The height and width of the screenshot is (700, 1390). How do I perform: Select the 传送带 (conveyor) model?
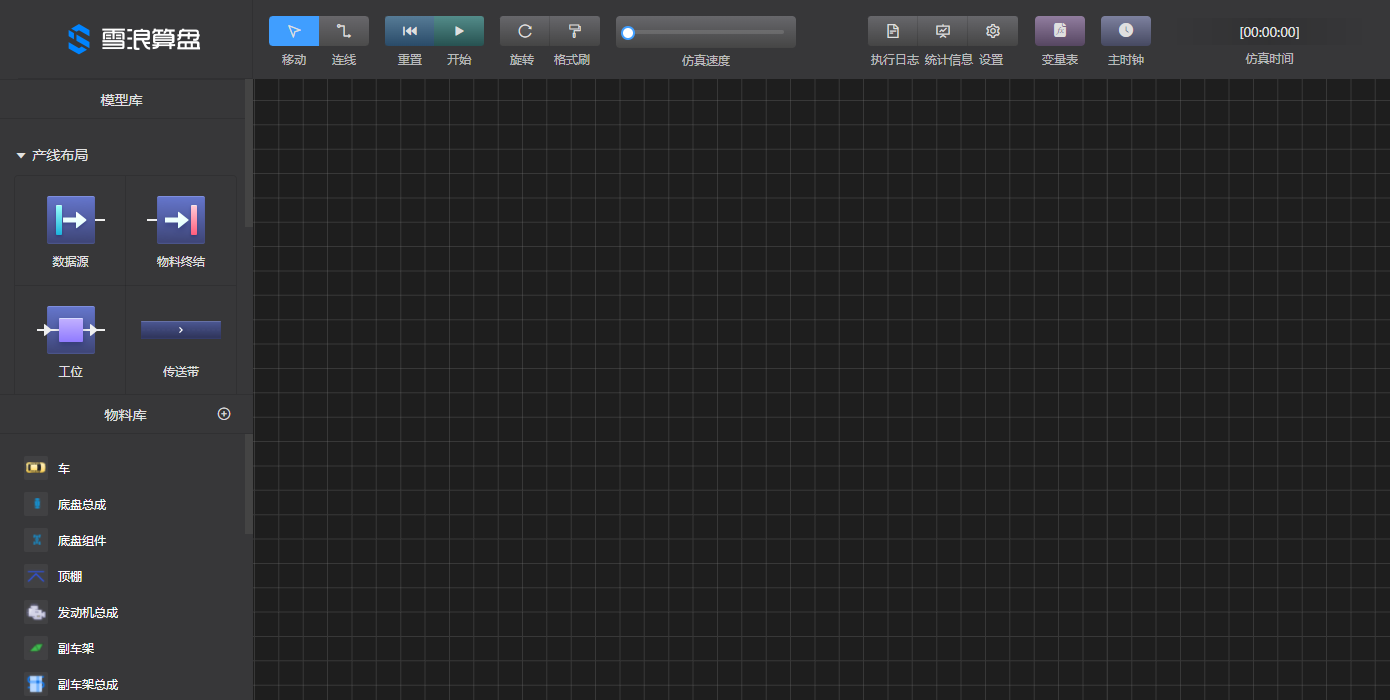181,330
